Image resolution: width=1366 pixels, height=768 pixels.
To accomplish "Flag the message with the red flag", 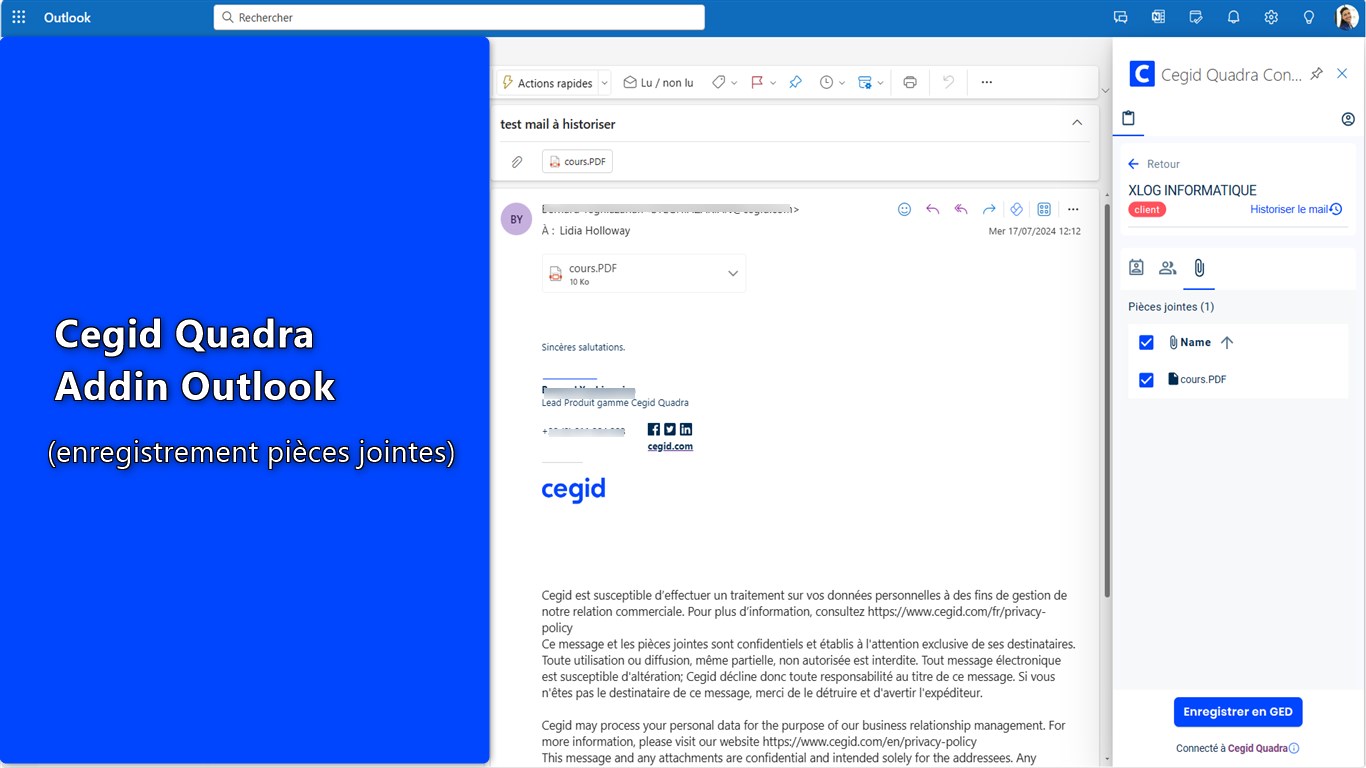I will click(x=757, y=83).
